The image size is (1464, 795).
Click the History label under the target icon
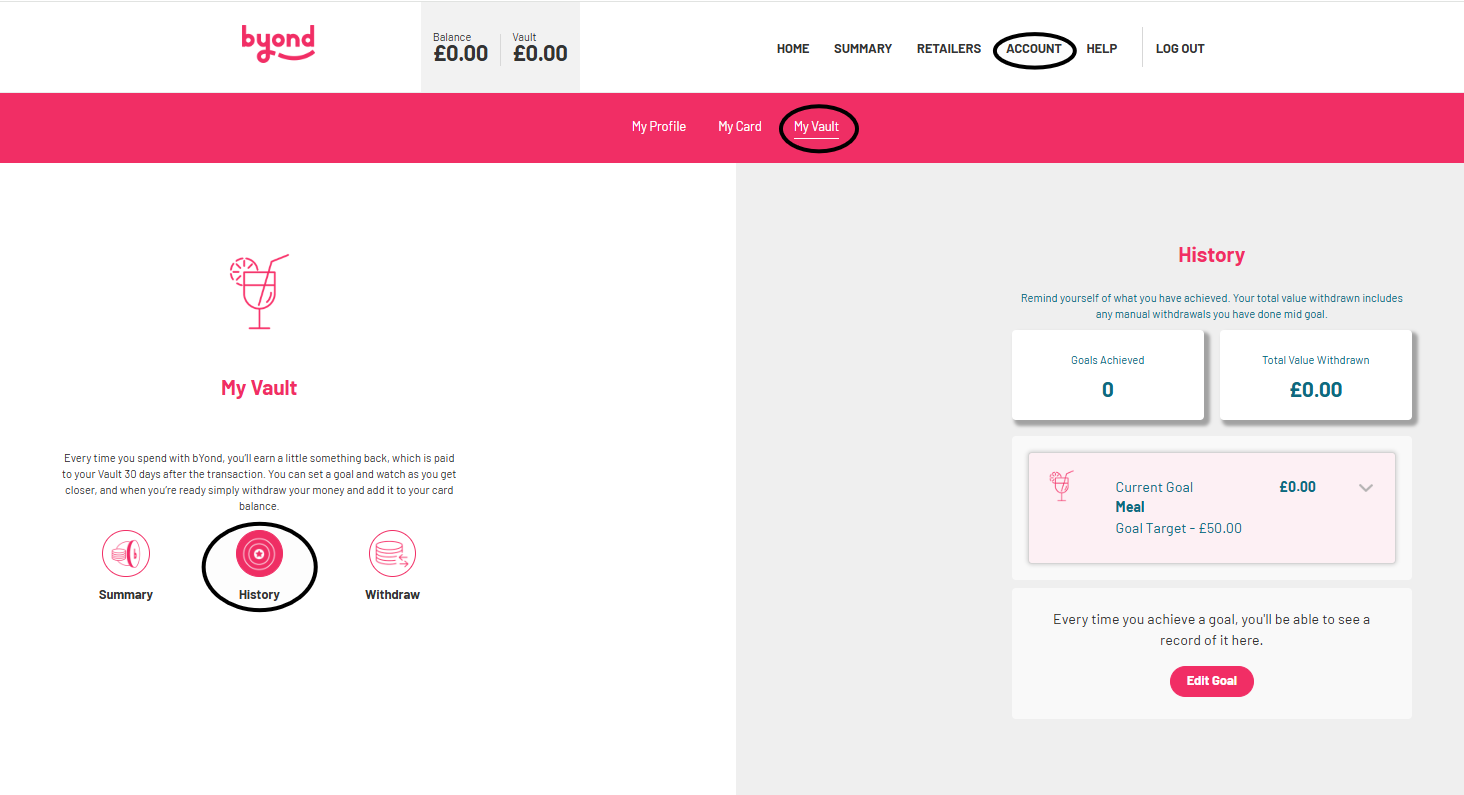pyautogui.click(x=259, y=595)
